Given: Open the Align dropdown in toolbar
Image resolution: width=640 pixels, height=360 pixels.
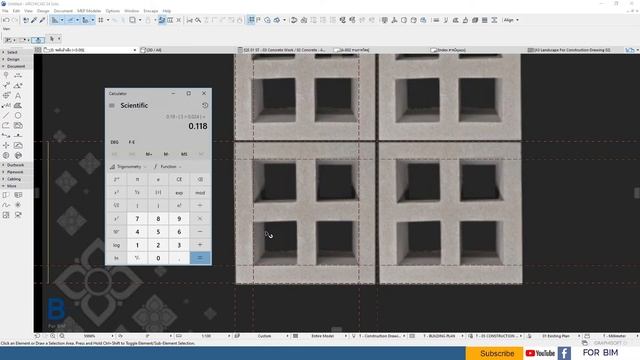Looking at the screenshot, I should [x=511, y=20].
